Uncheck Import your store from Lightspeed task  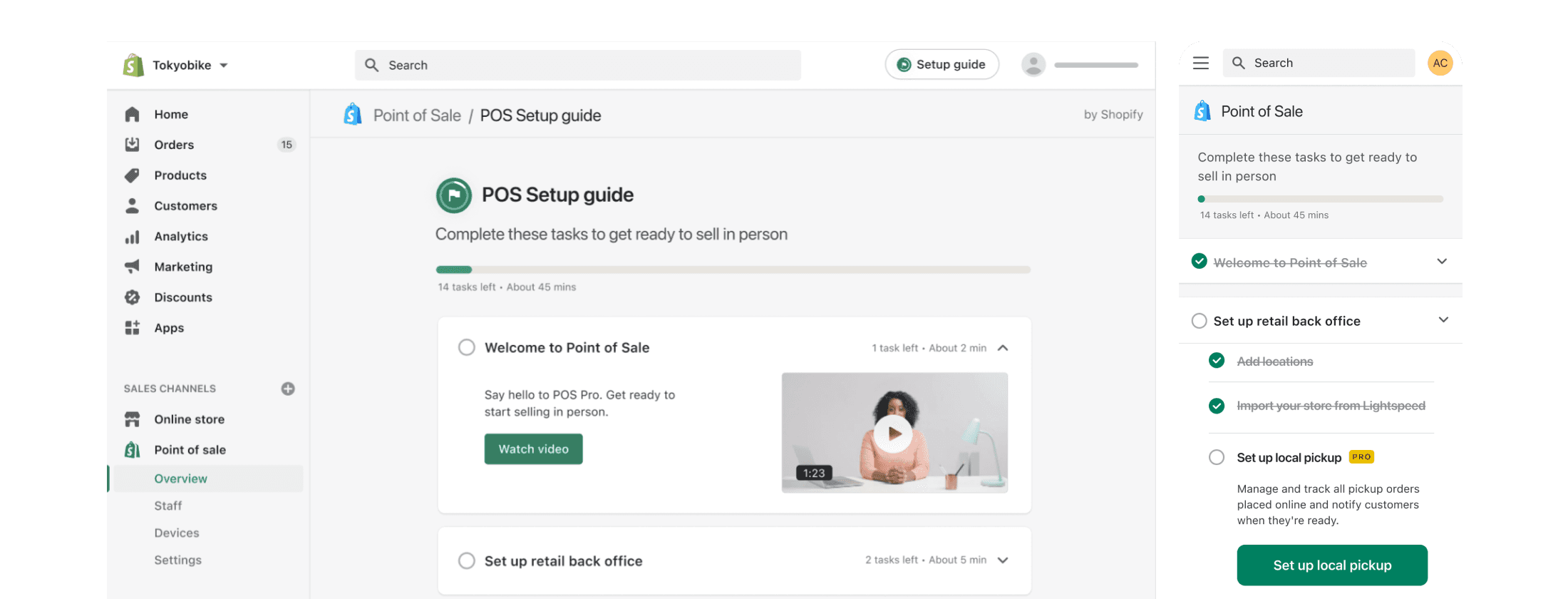point(1217,406)
